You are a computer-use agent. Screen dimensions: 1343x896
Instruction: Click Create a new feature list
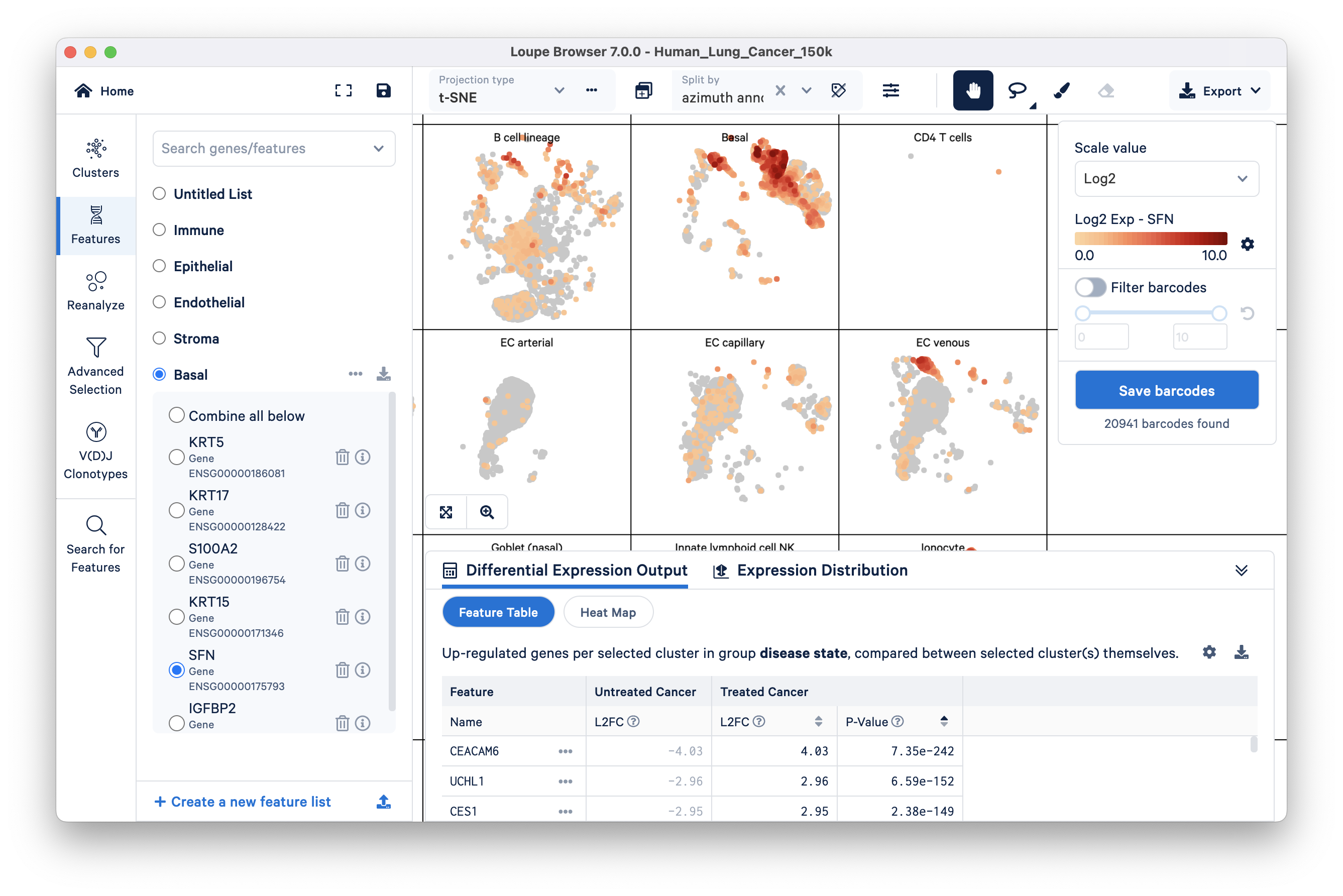click(242, 802)
